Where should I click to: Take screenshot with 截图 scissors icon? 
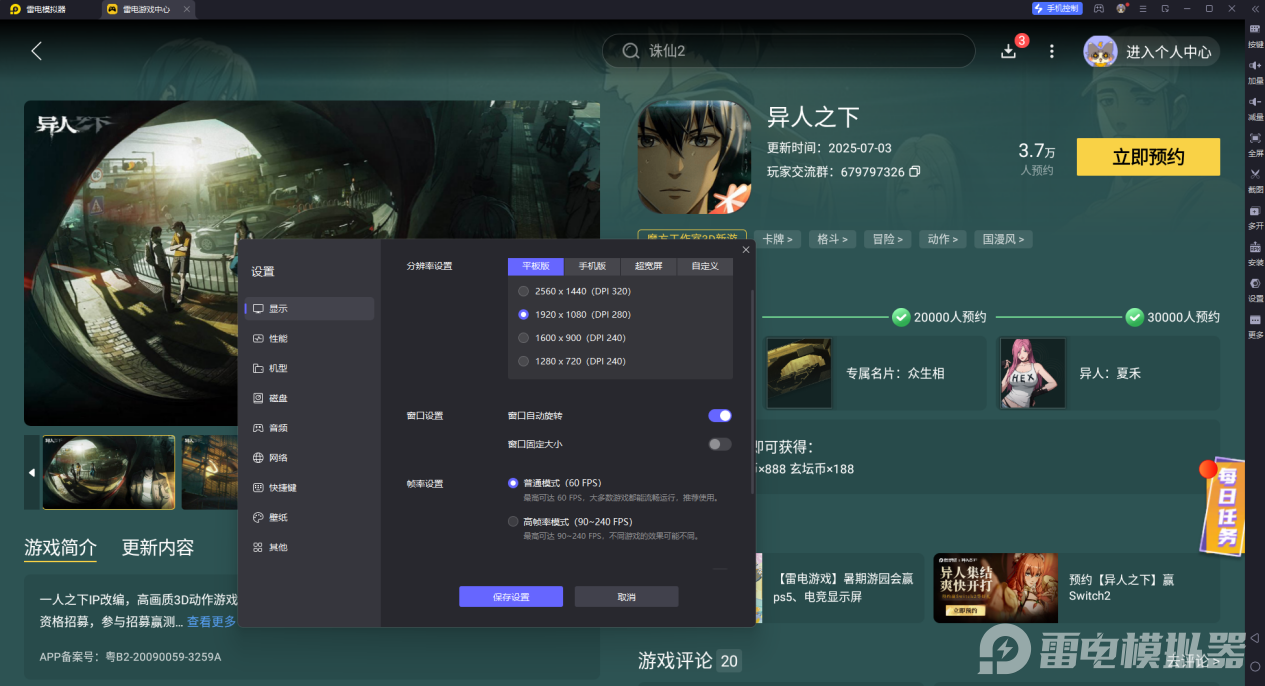[x=1255, y=180]
